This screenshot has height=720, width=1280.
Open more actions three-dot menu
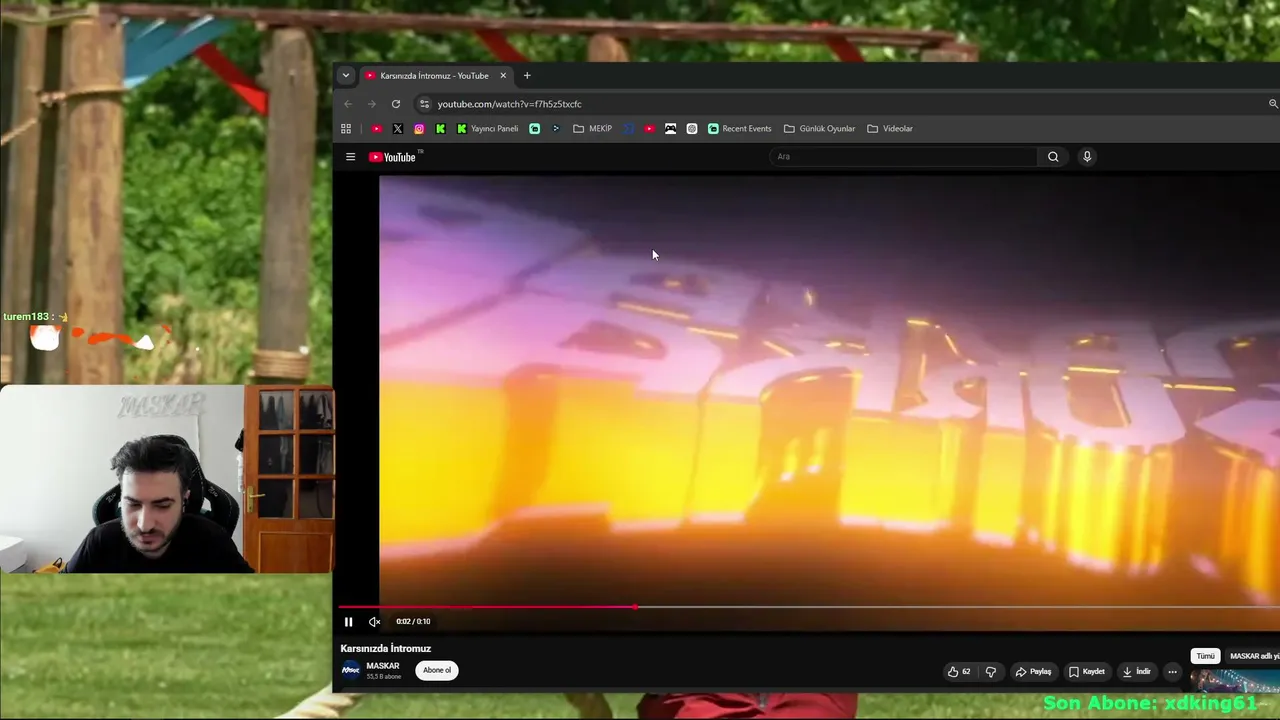coord(1173,672)
